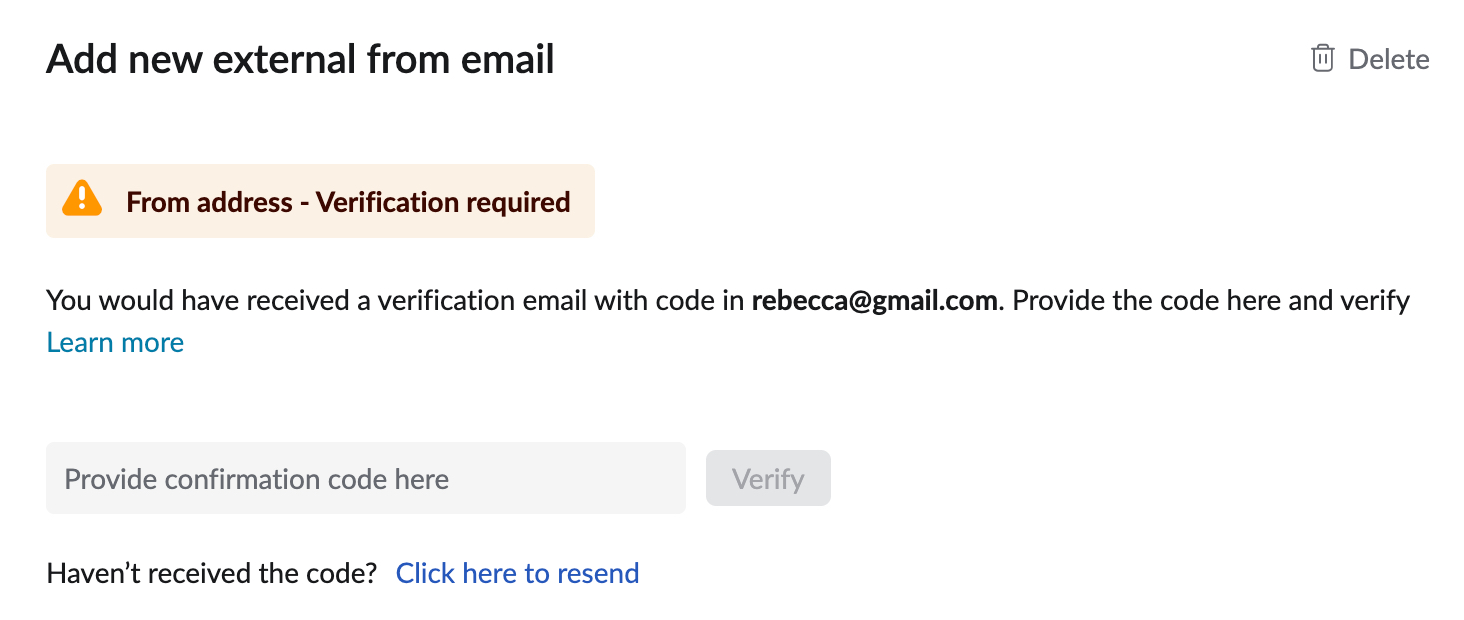This screenshot has width=1464, height=620.
Task: Click the peach-colored verification alert banner
Action: 320,201
